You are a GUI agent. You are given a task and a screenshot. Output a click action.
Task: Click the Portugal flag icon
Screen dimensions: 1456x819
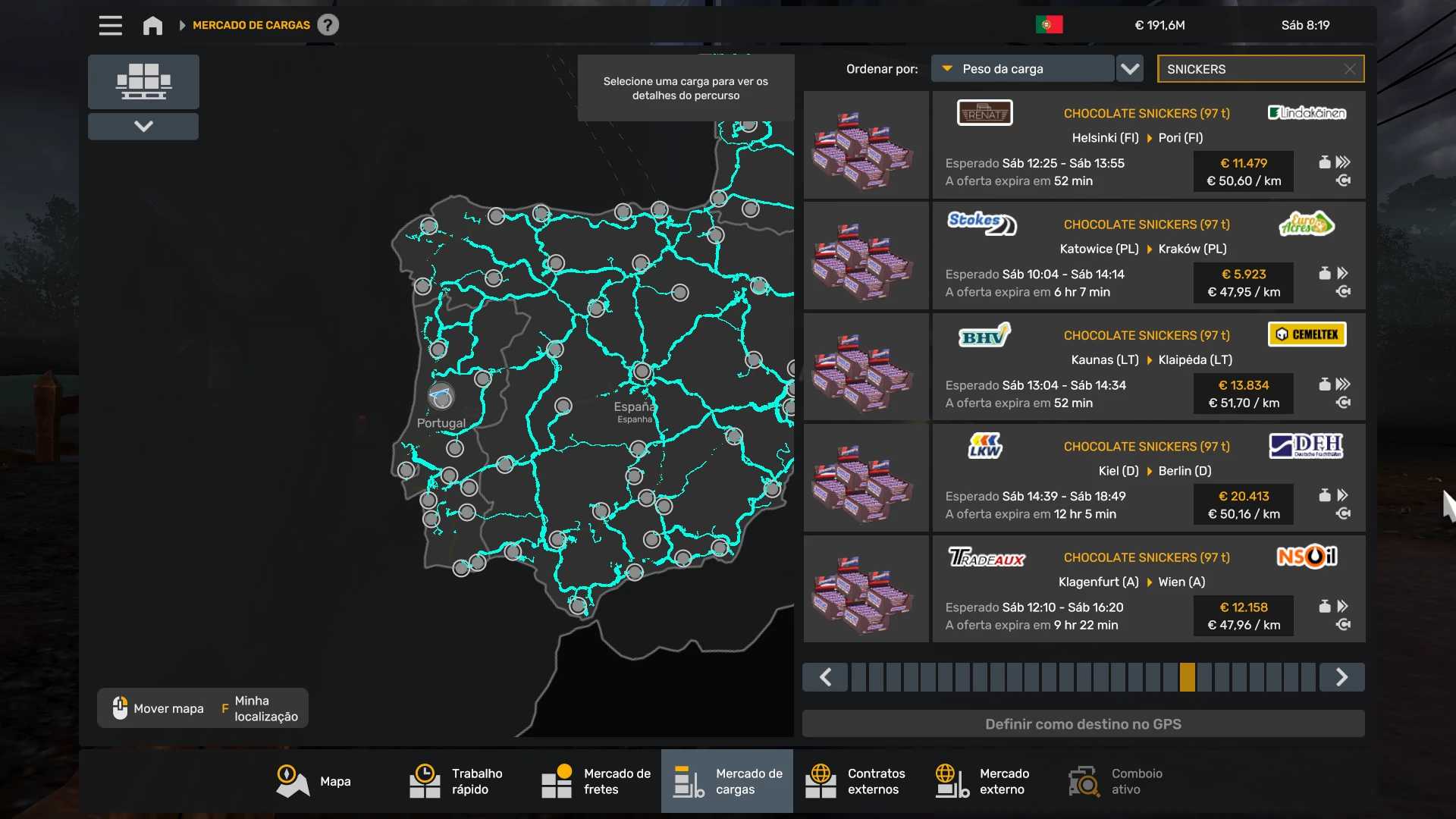pos(1049,25)
